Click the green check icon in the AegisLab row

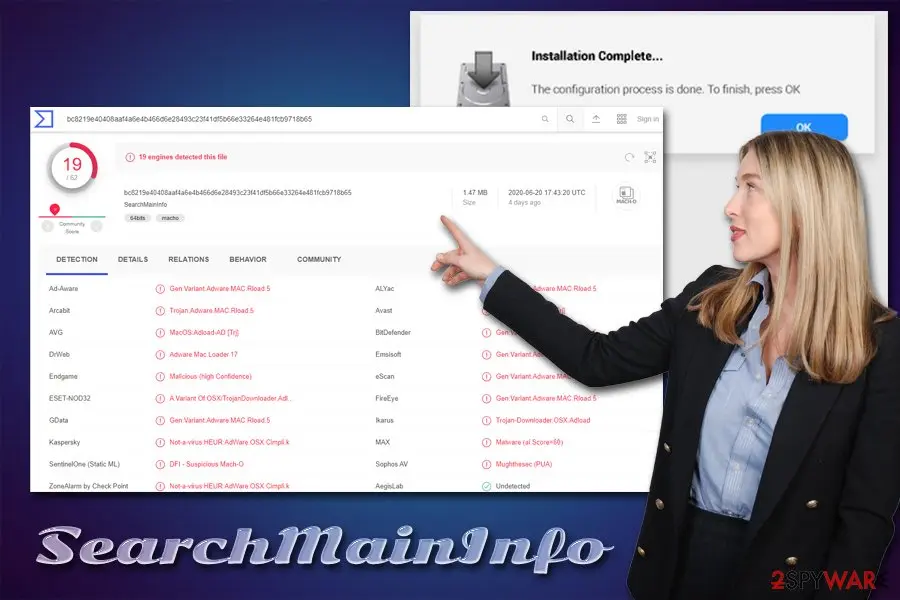486,486
